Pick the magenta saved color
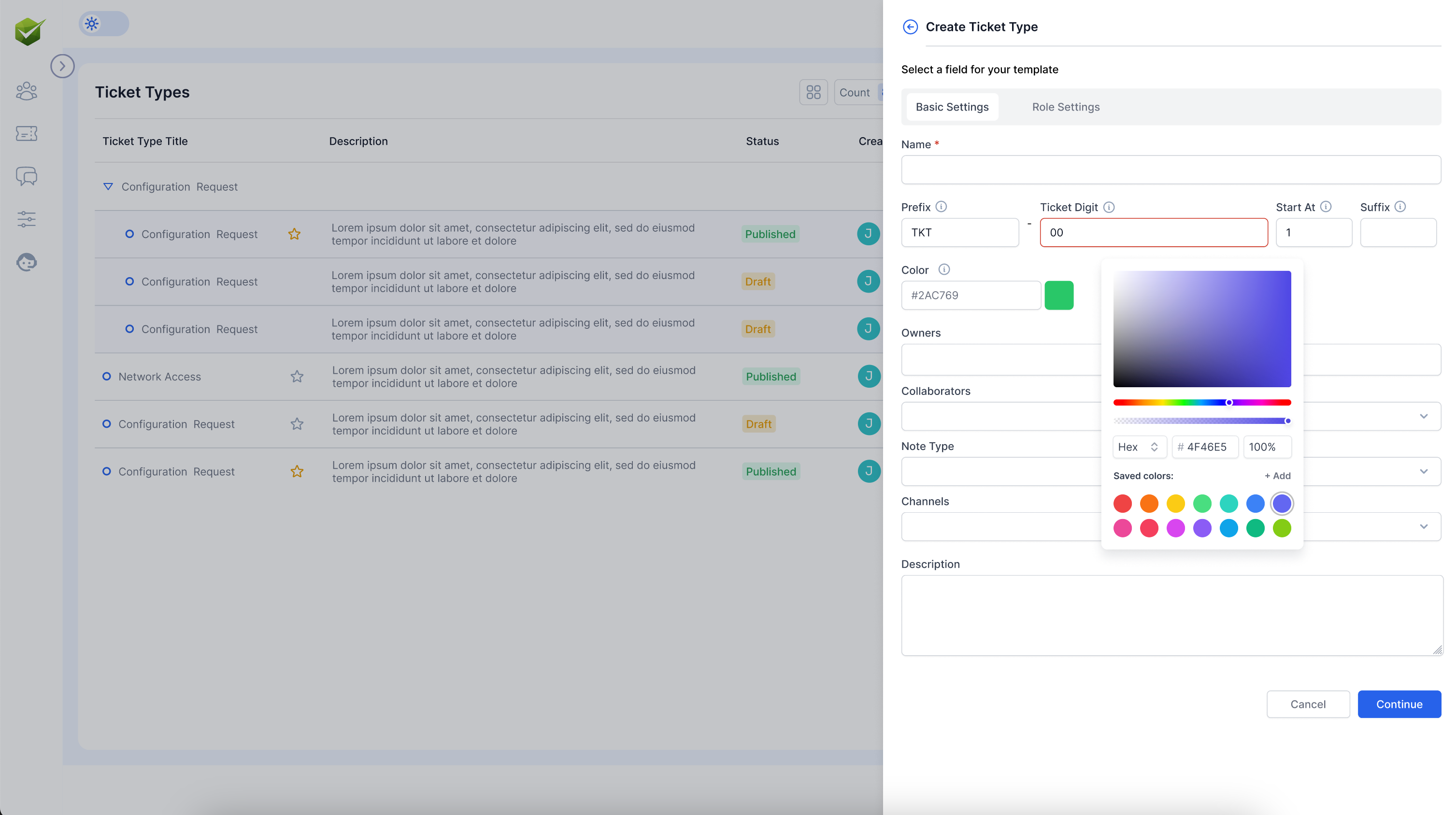The width and height of the screenshot is (1456, 815). (1176, 528)
